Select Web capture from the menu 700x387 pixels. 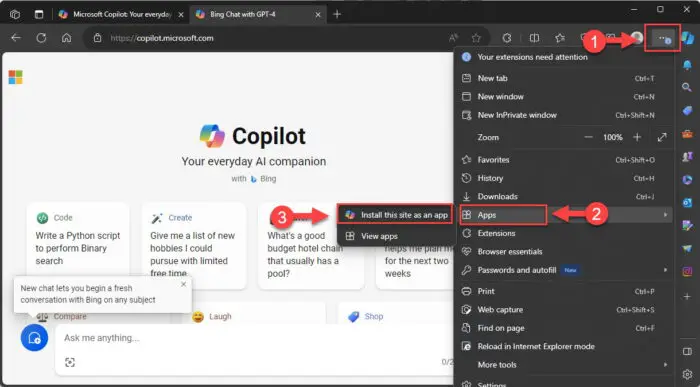pos(564,309)
